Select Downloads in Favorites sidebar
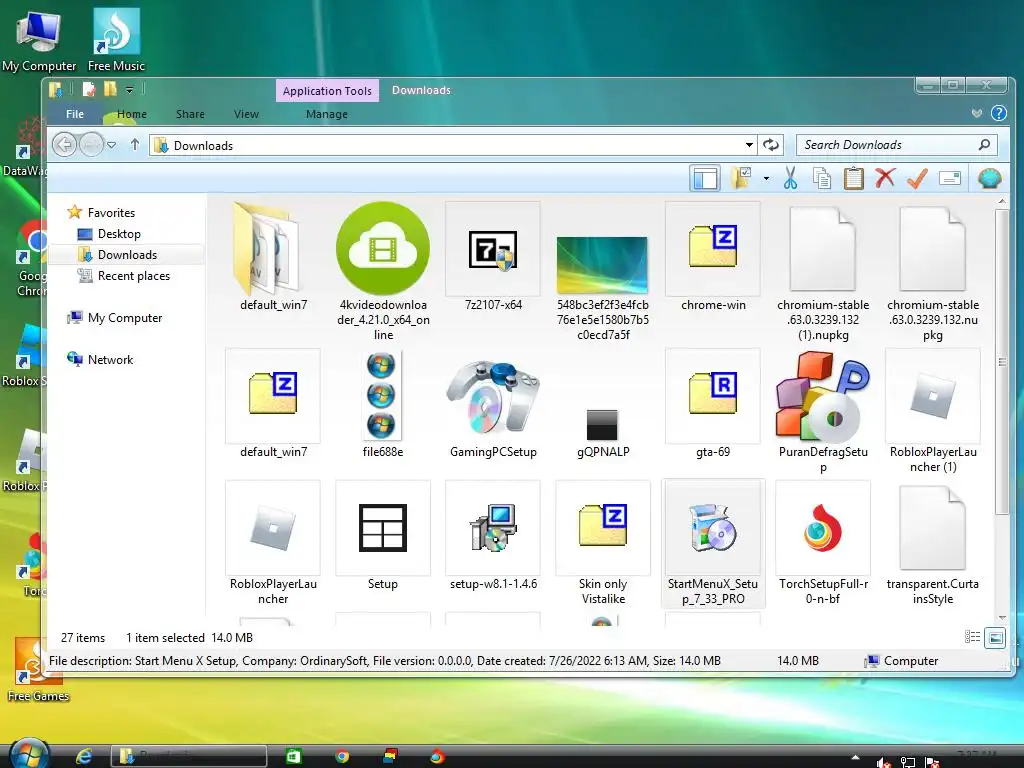This screenshot has width=1024, height=768. pyautogui.click(x=127, y=255)
